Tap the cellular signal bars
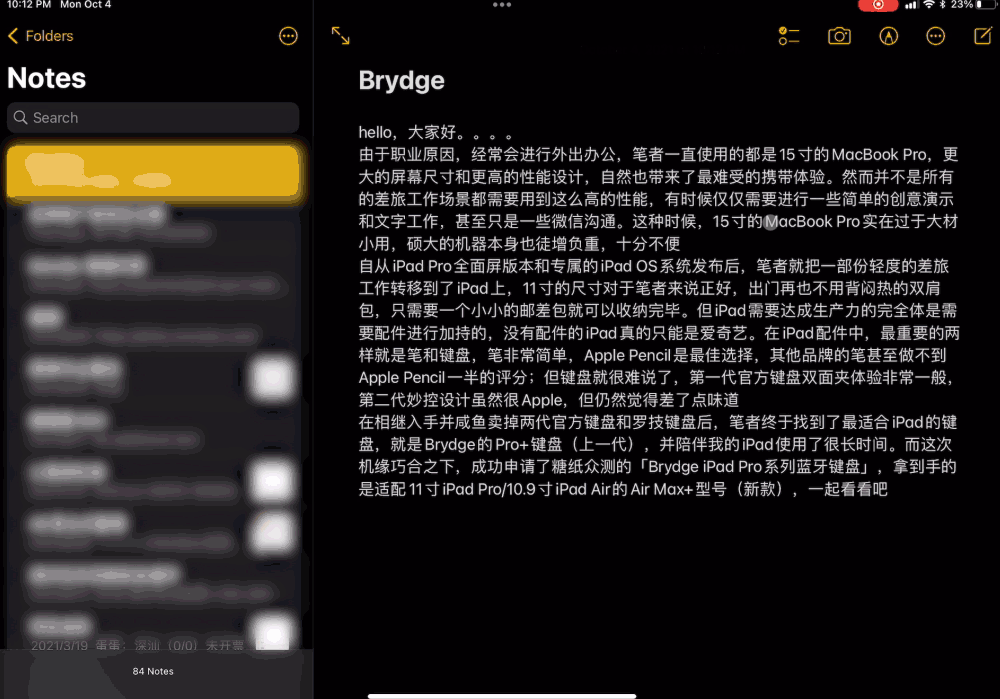The image size is (1000, 699). click(911, 5)
